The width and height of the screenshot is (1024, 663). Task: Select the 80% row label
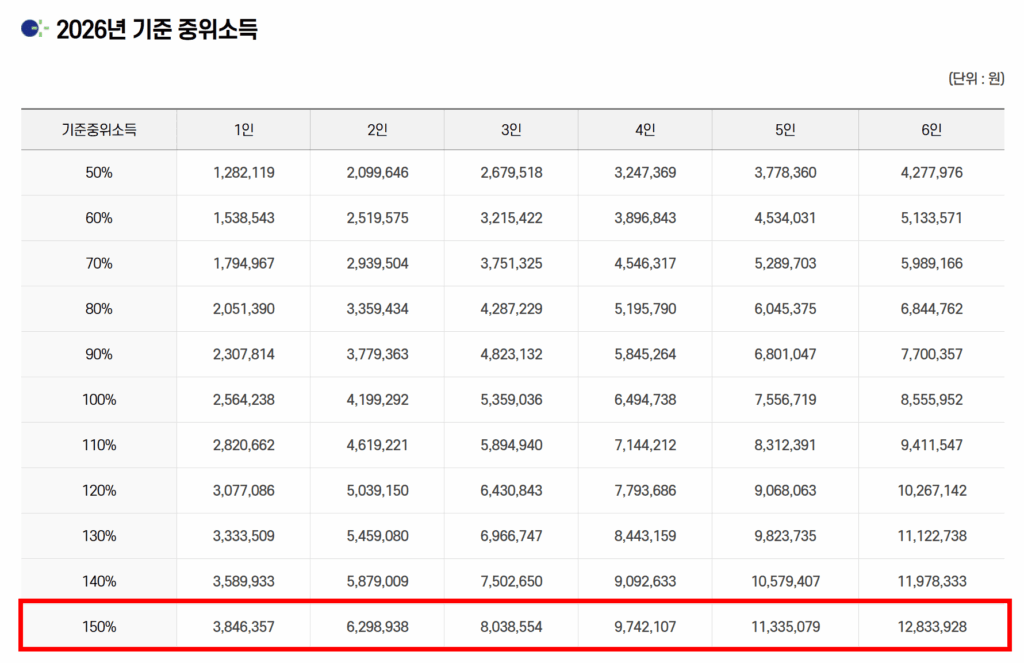click(x=99, y=308)
